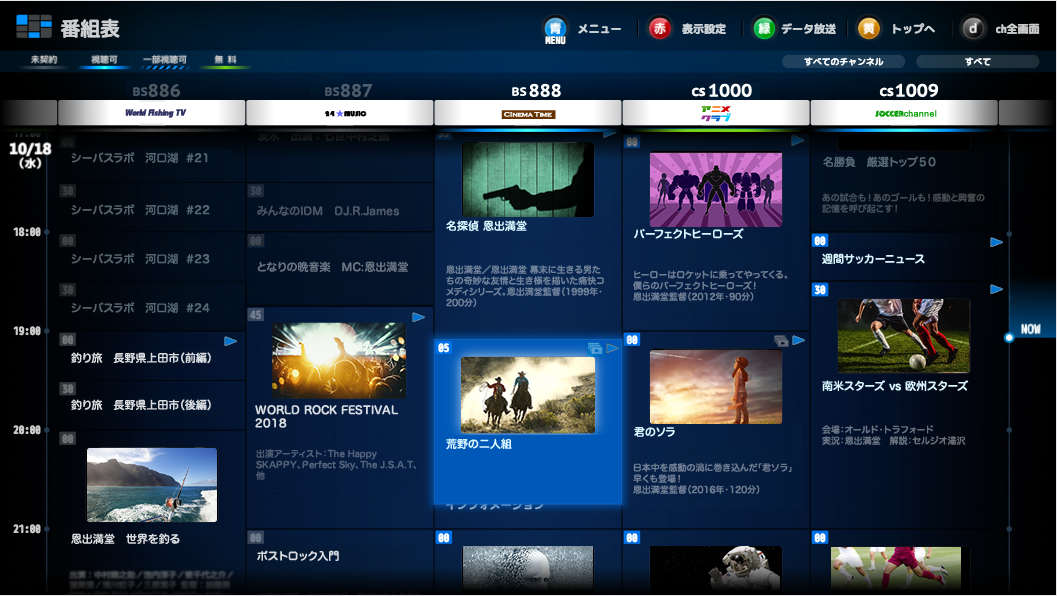This screenshot has height=596, width=1057.
Task: Open the fishing boat sea thumbnail
Action: (152, 485)
